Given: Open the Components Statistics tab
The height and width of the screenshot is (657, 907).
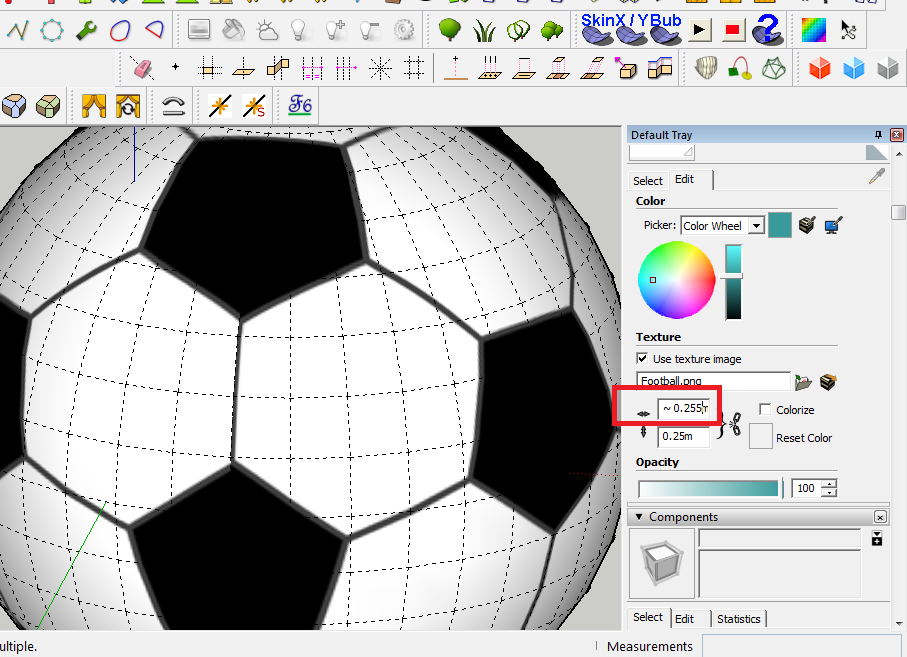Looking at the screenshot, I should pos(739,619).
